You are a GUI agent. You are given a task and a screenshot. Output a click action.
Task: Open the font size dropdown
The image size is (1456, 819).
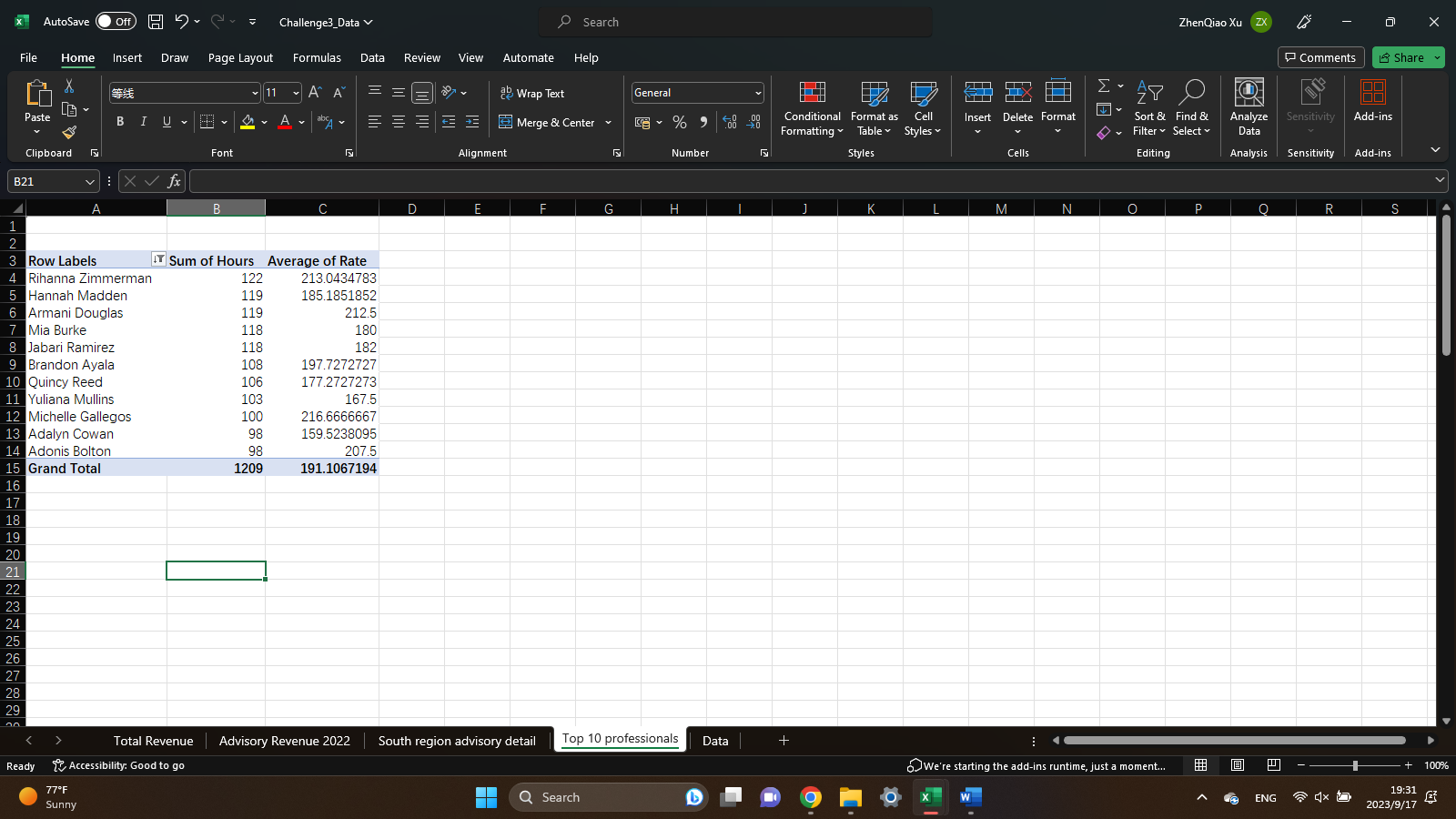click(296, 93)
